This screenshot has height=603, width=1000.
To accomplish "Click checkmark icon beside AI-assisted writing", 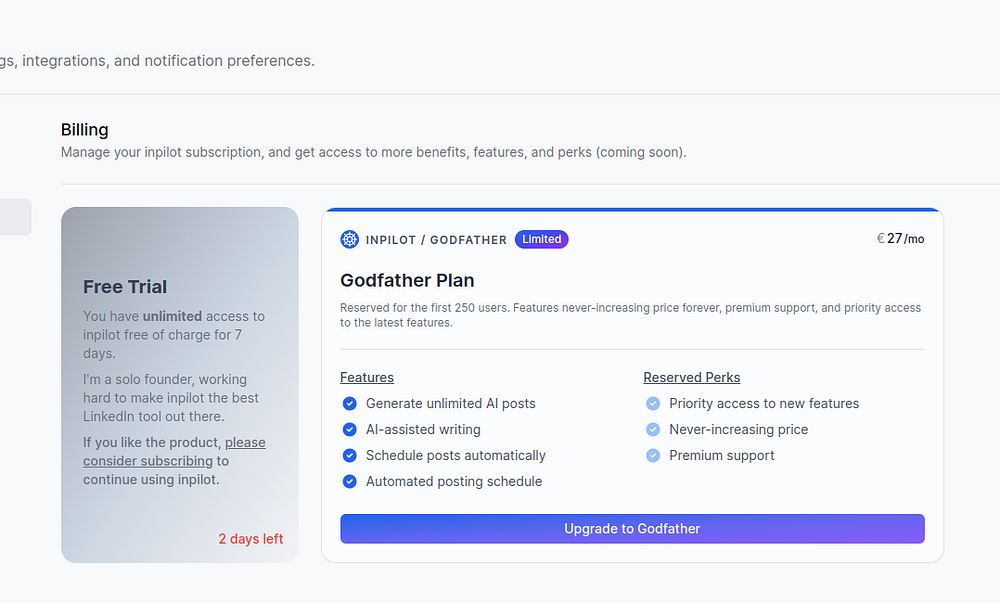I will (x=349, y=429).
